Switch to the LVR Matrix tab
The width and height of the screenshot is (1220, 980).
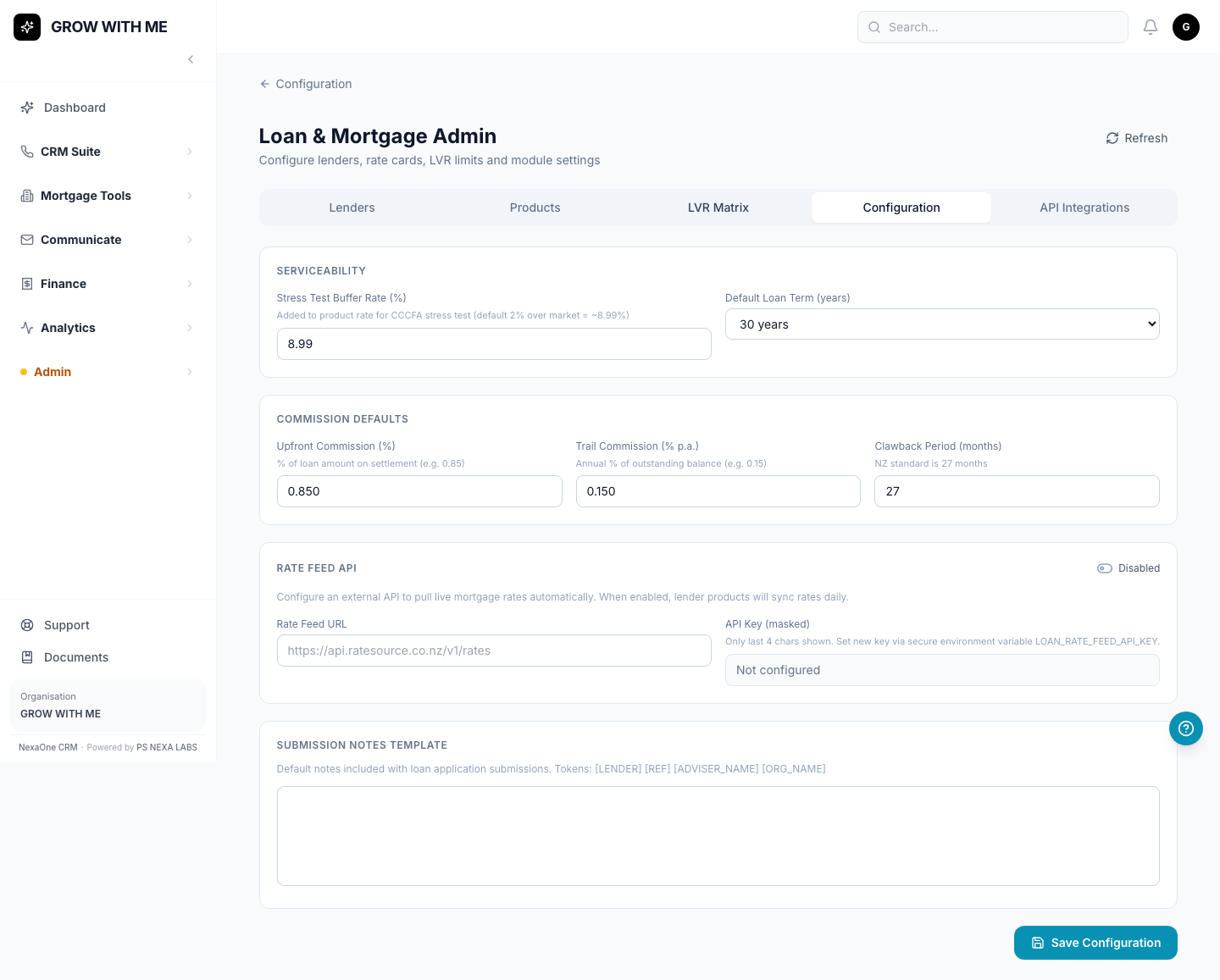pos(718,208)
